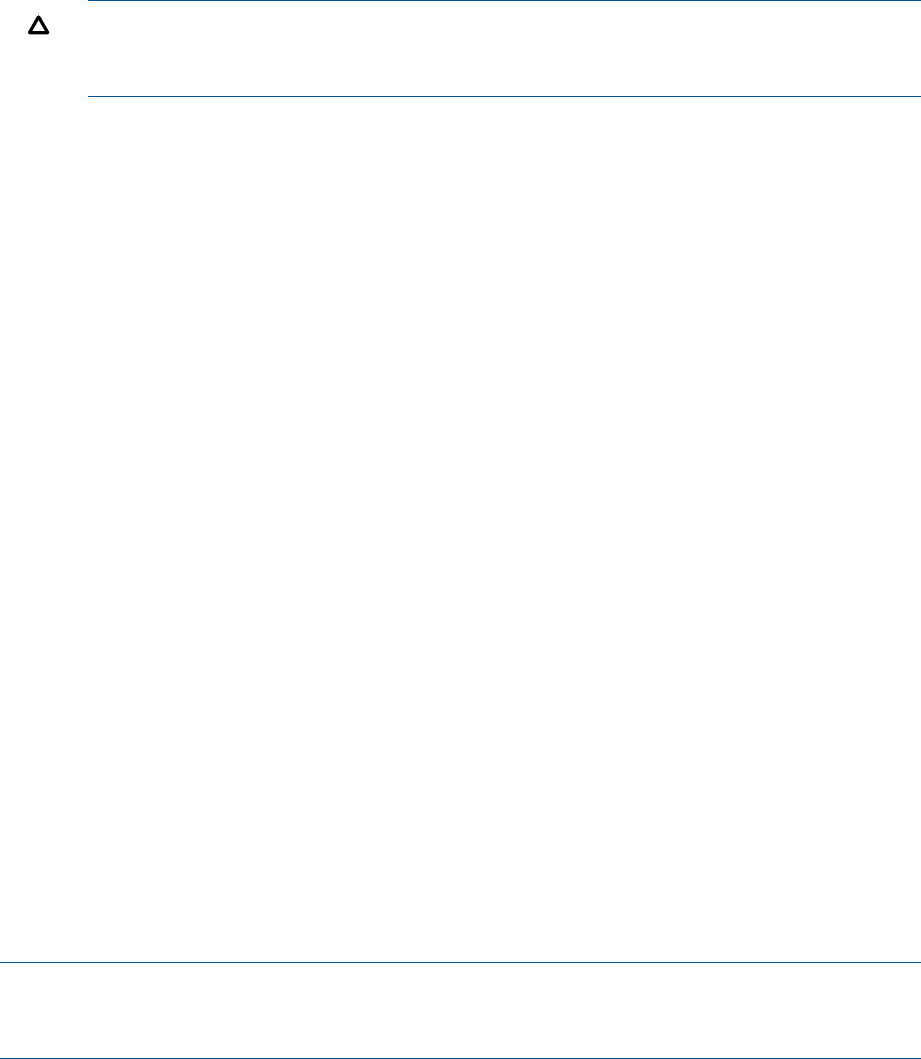Click inside the empty caution note area
Screen dimensions: 921x1059
[504, 49]
